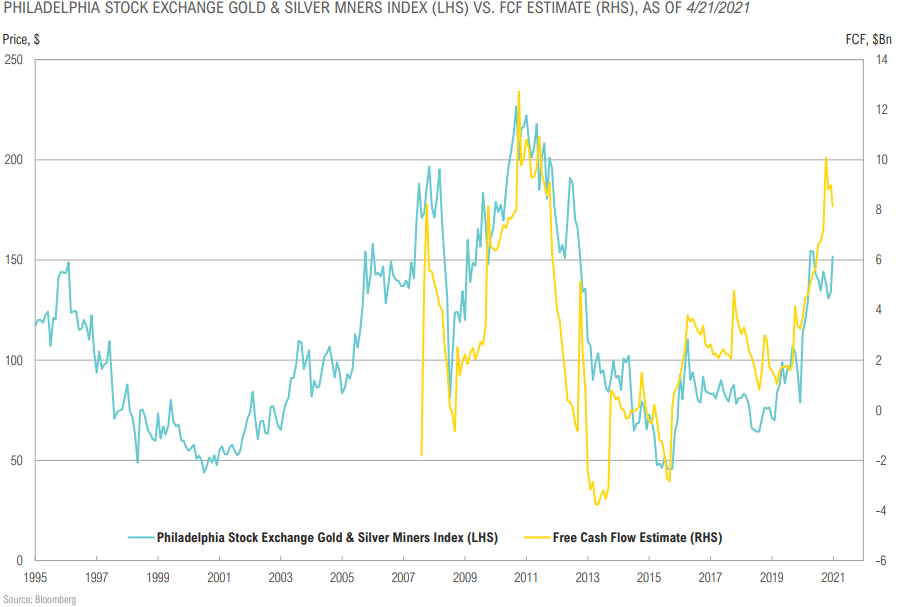Select the Free Cash Flow Estimate legend label
This screenshot has width=899, height=607.
638,538
